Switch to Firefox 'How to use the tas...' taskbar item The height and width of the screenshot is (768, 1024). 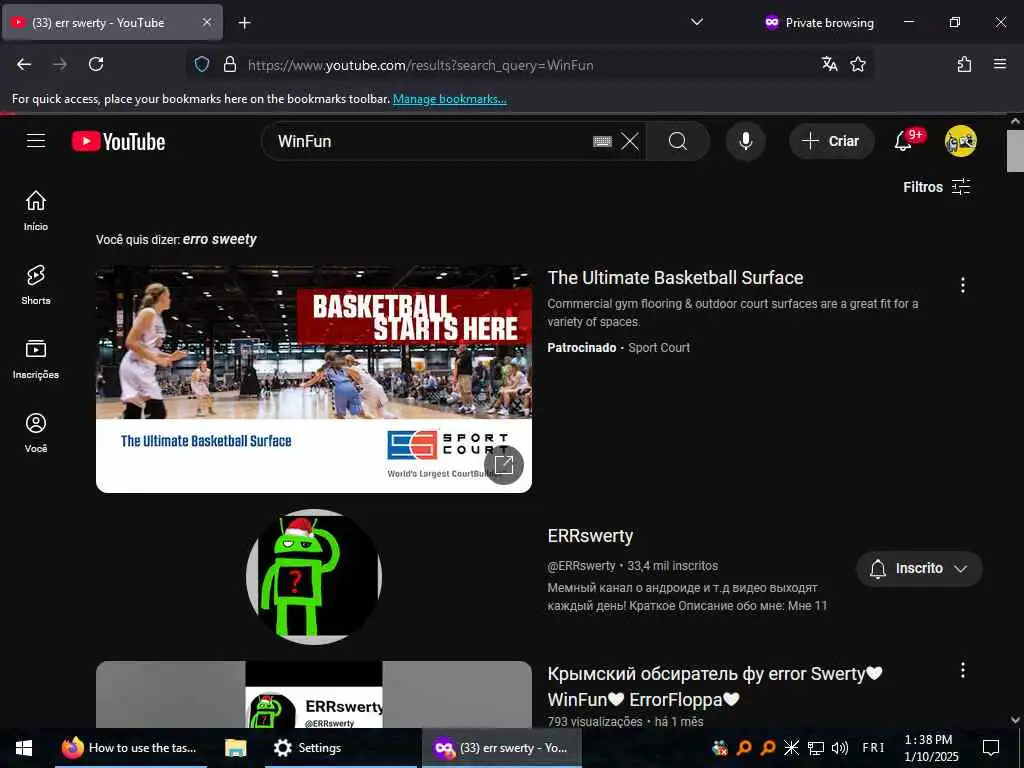(x=129, y=748)
